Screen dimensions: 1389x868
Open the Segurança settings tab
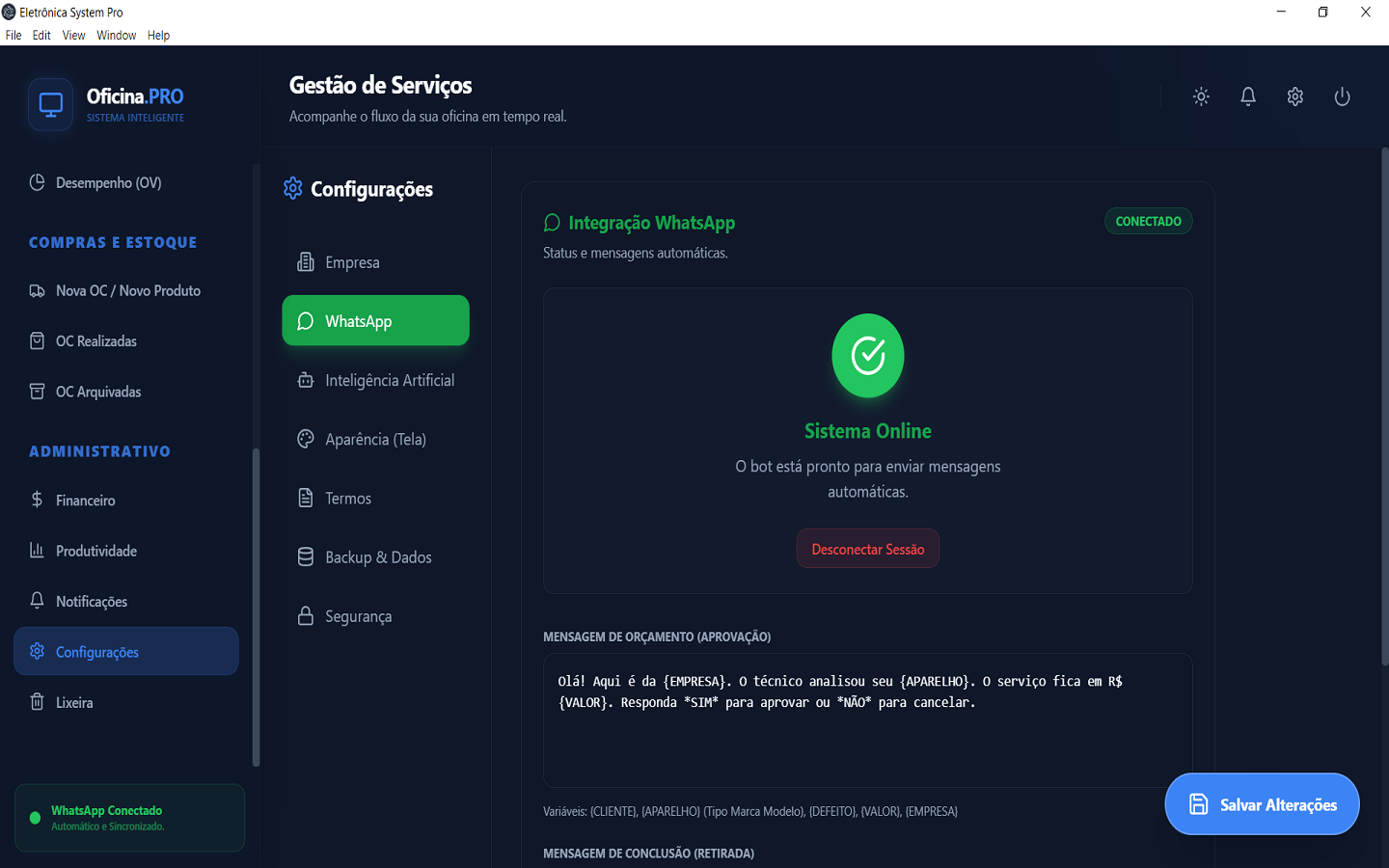coord(375,615)
